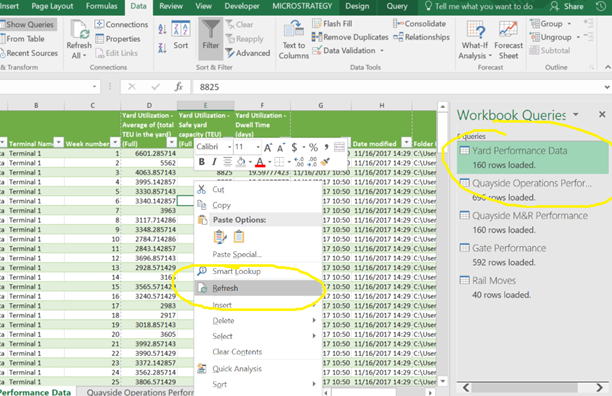
Task: Click the Consolidate tool
Action: tap(420, 24)
